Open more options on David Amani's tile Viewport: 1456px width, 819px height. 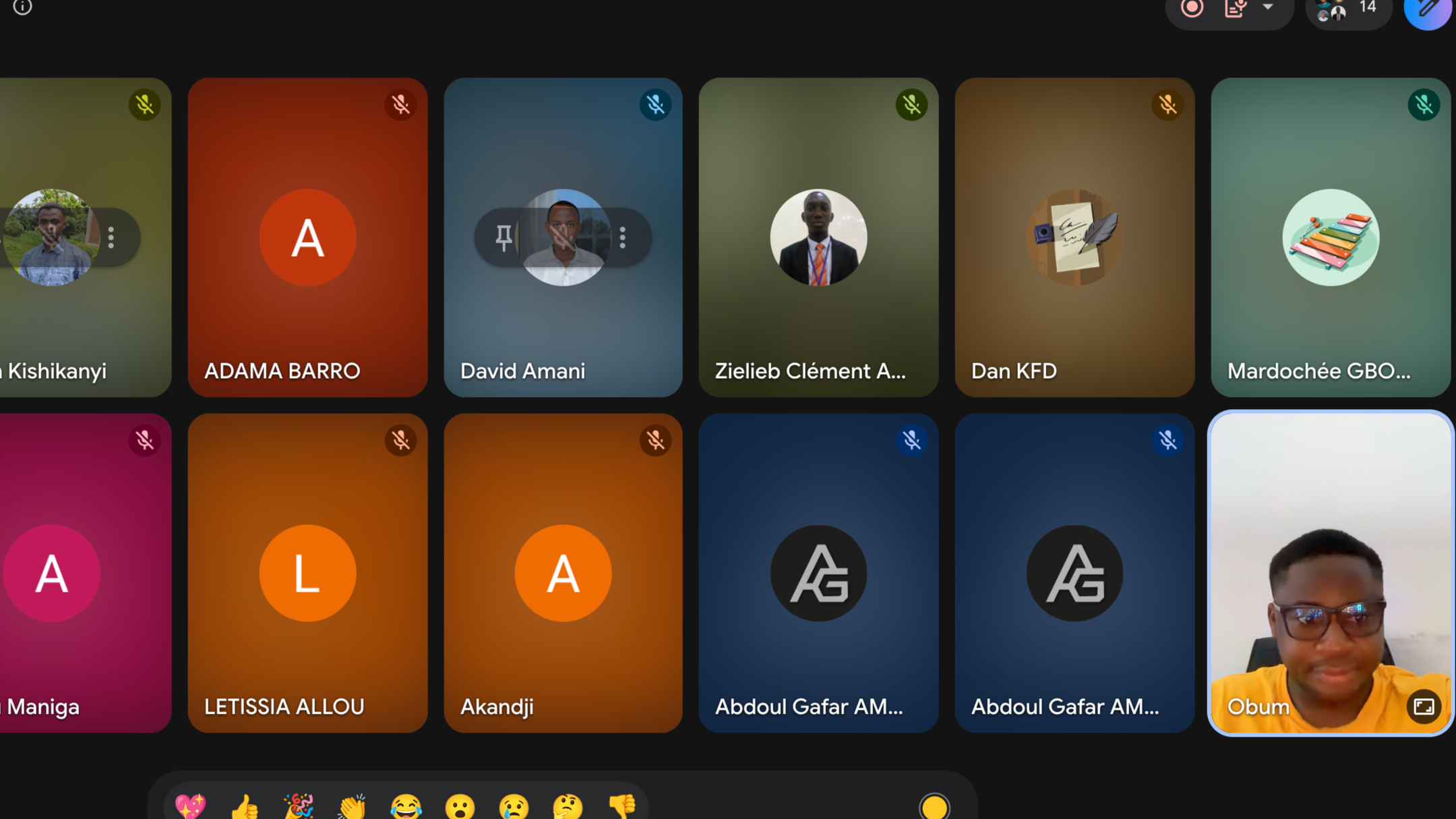coord(623,237)
